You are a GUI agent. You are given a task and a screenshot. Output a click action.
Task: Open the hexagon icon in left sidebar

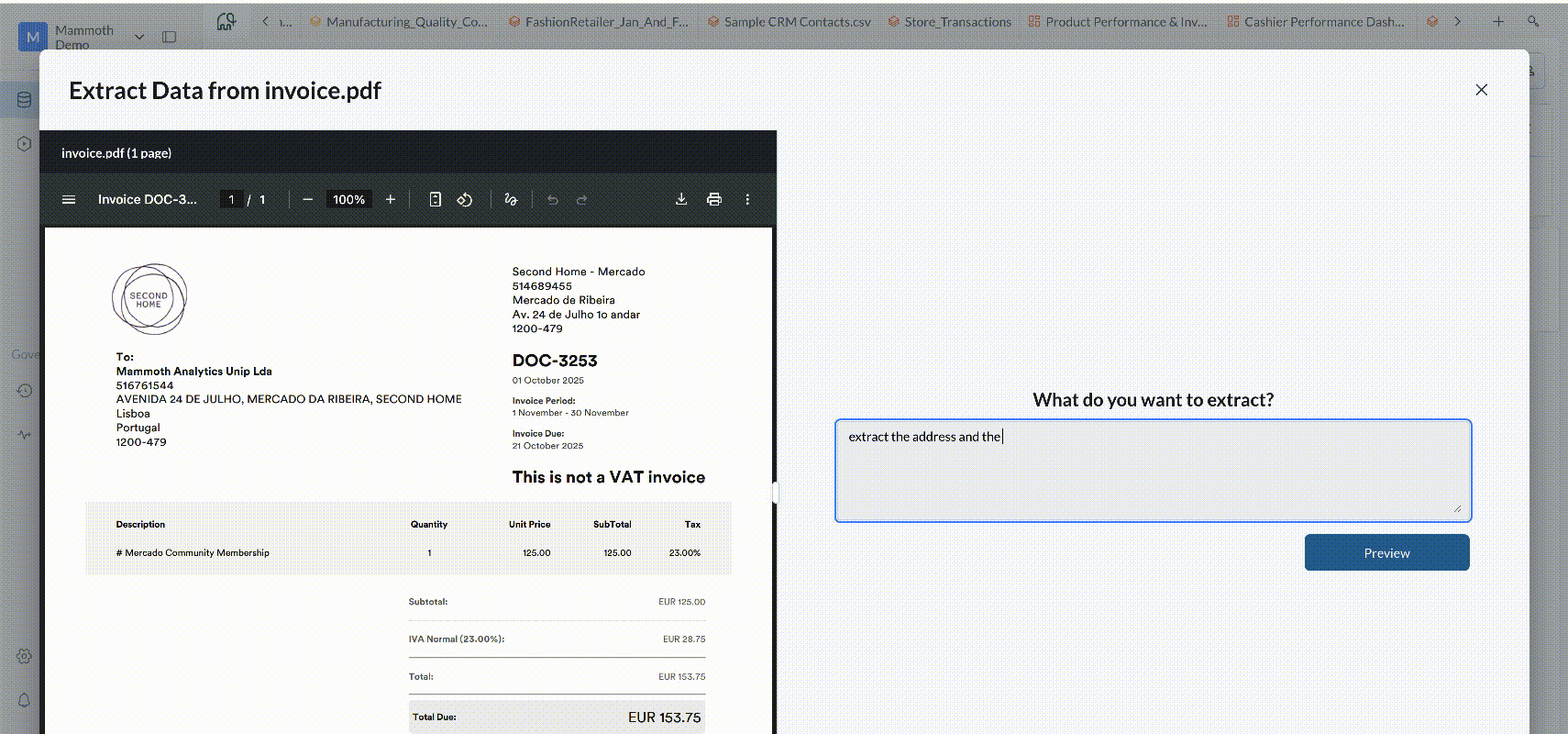coord(24,143)
